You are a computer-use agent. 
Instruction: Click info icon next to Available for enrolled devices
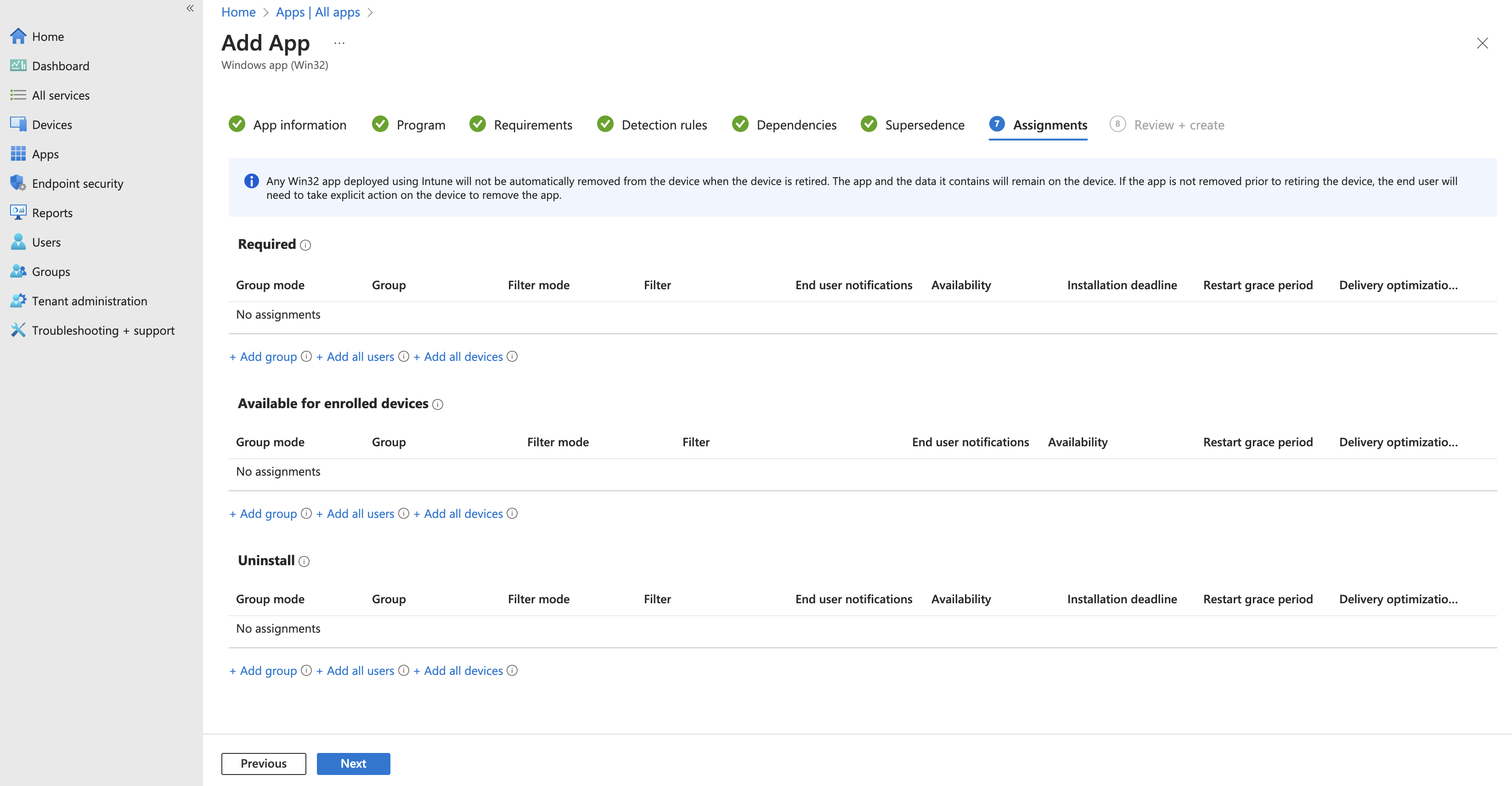tap(438, 404)
